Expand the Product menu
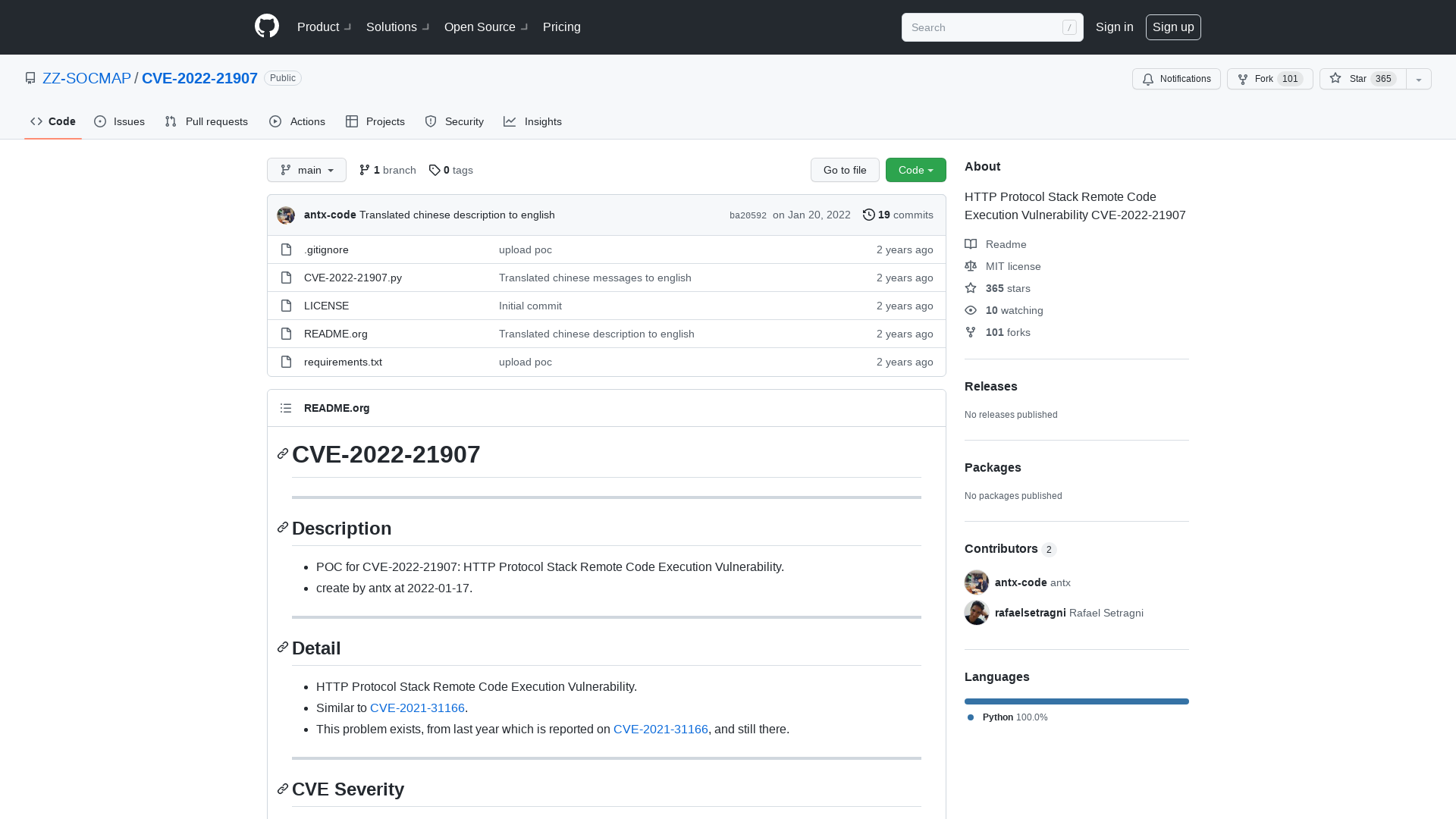Viewport: 1456px width, 819px height. click(x=324, y=27)
